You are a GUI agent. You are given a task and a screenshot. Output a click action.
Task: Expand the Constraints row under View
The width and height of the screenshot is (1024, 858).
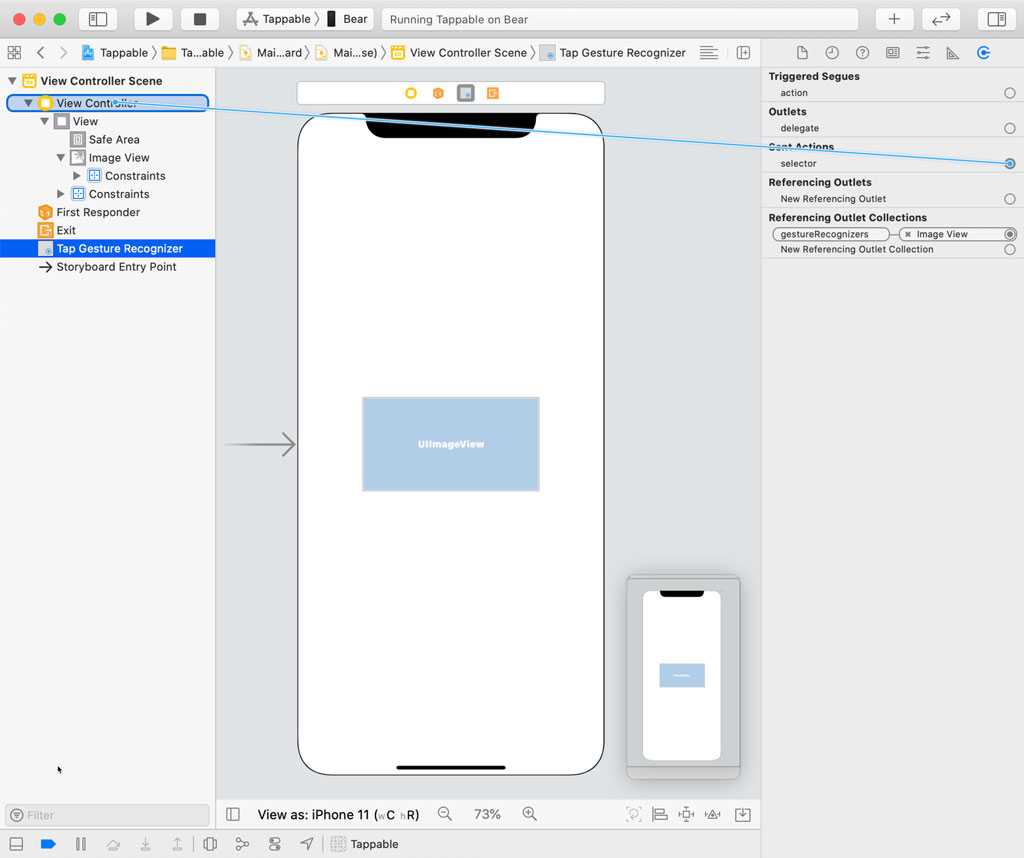tap(61, 194)
